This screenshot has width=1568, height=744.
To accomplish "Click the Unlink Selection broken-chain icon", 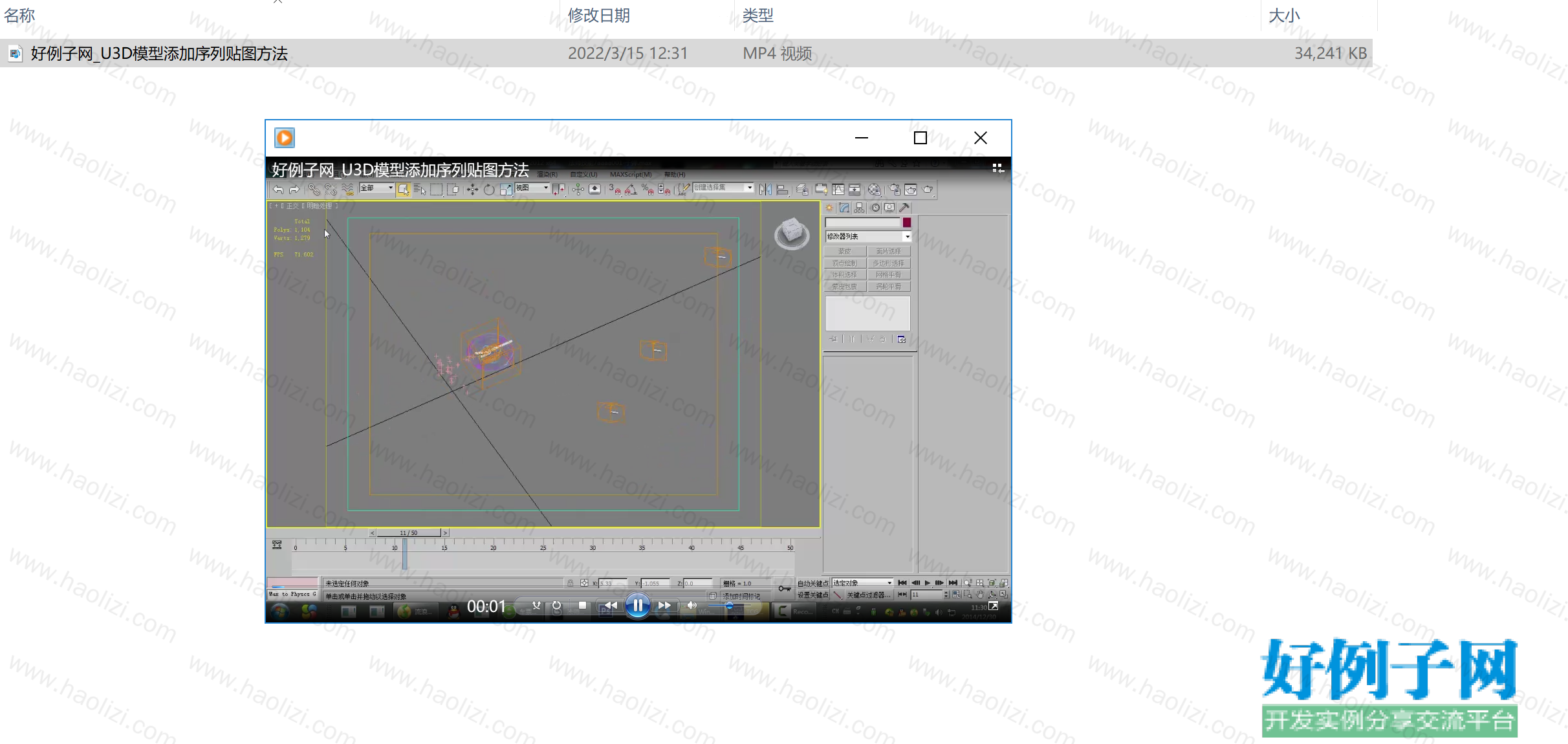I will click(x=331, y=190).
